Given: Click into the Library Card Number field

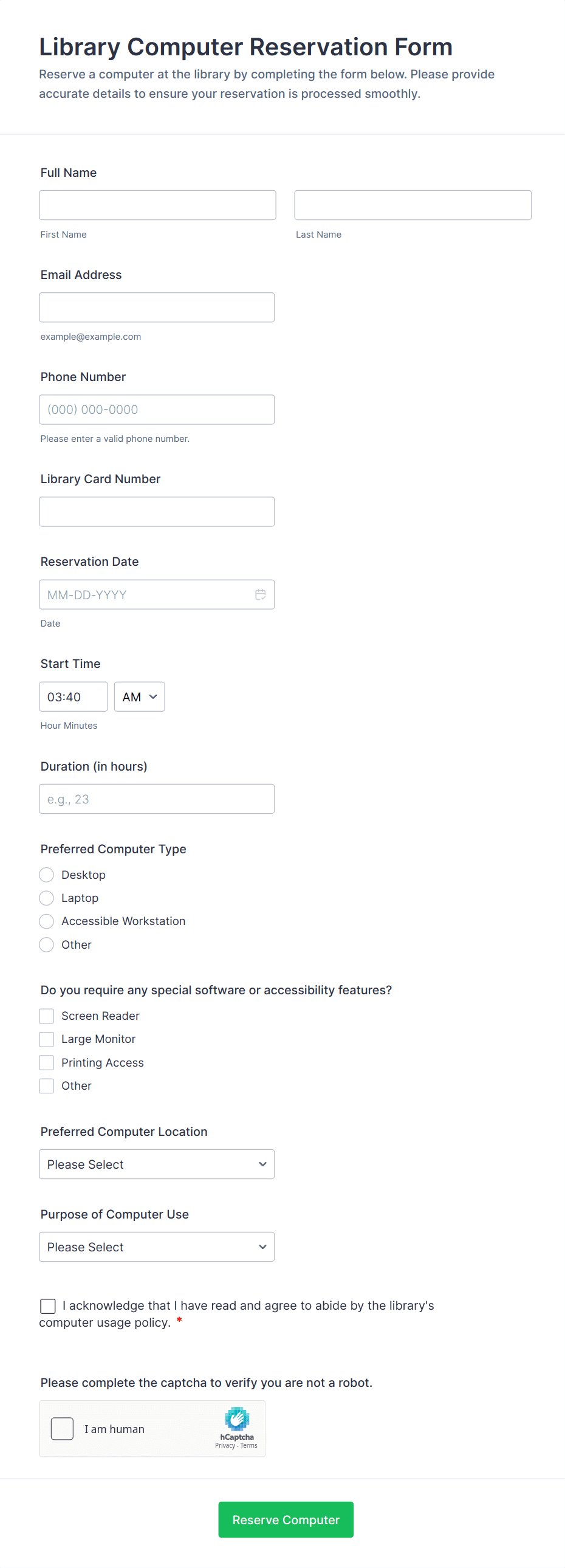Looking at the screenshot, I should coord(156,511).
